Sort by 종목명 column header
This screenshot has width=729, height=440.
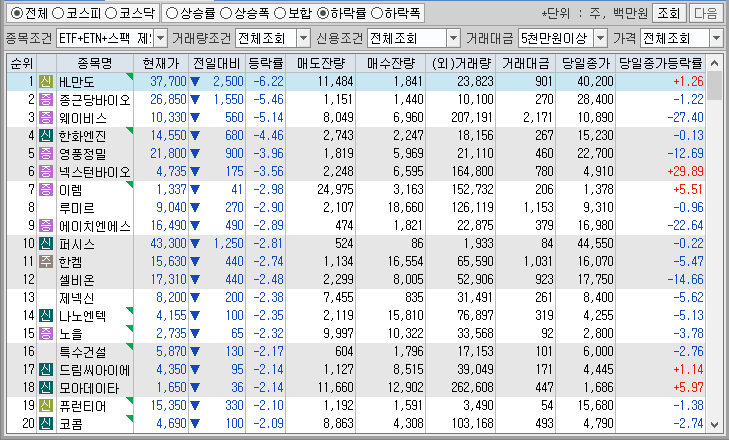point(95,63)
